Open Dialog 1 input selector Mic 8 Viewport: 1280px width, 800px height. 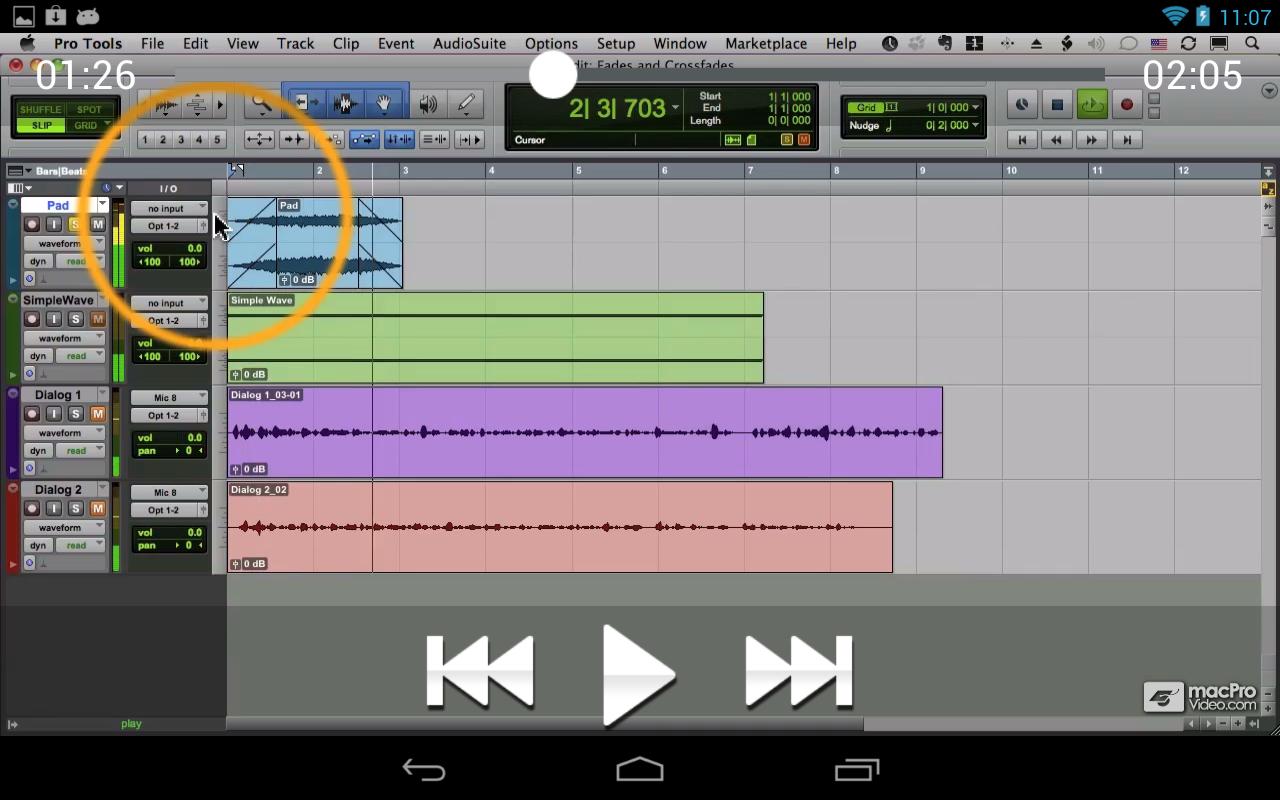click(x=169, y=398)
